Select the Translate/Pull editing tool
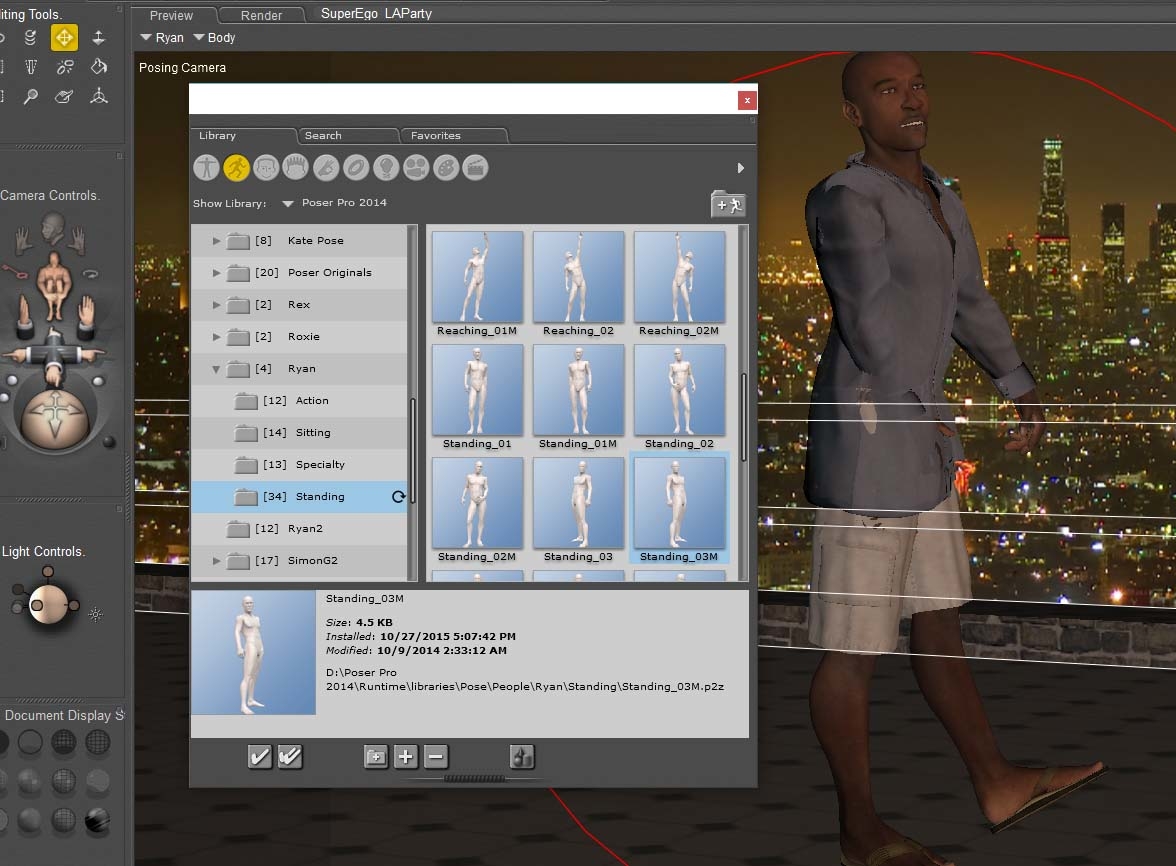 tap(64, 38)
